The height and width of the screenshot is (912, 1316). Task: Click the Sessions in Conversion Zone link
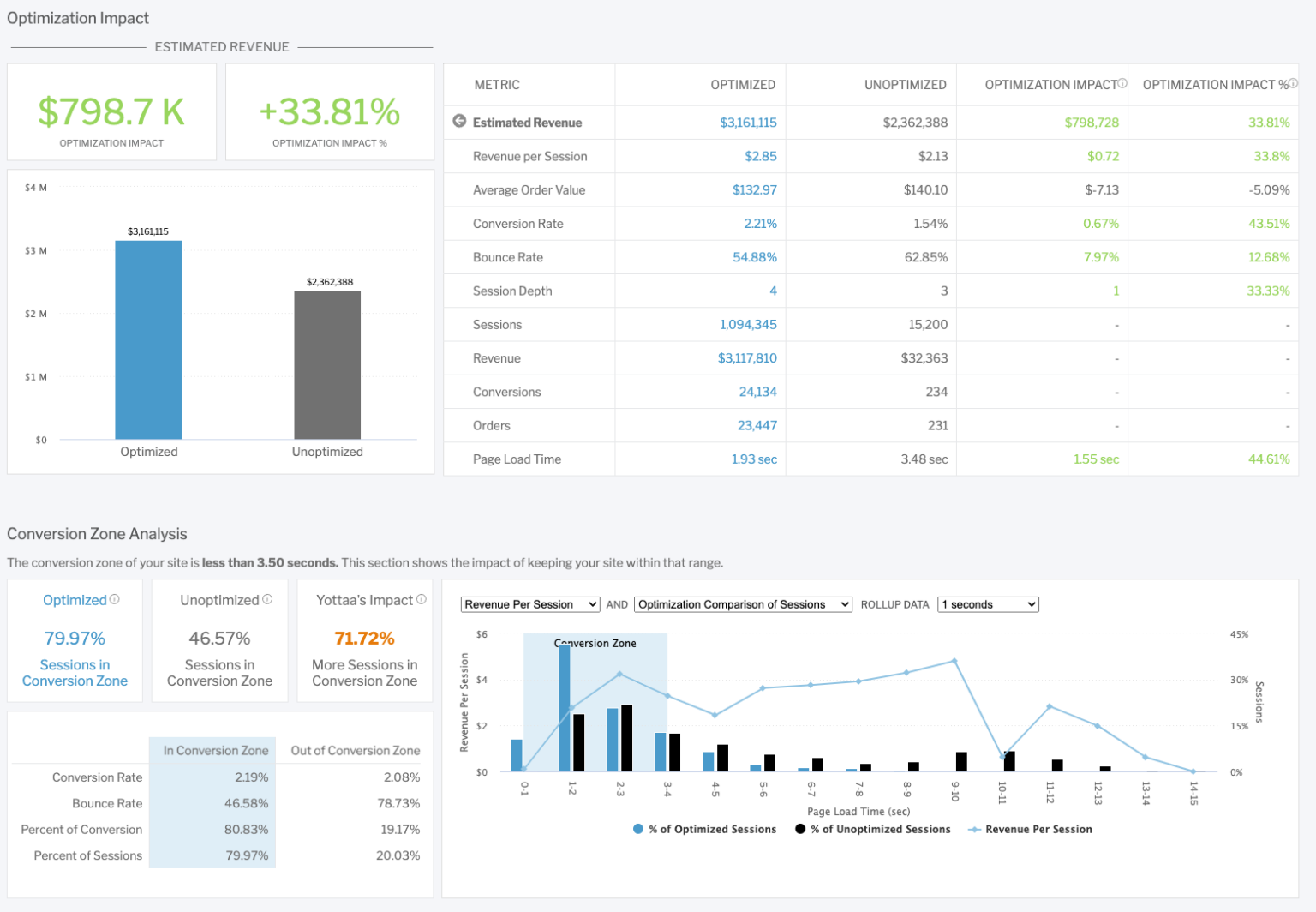75,673
